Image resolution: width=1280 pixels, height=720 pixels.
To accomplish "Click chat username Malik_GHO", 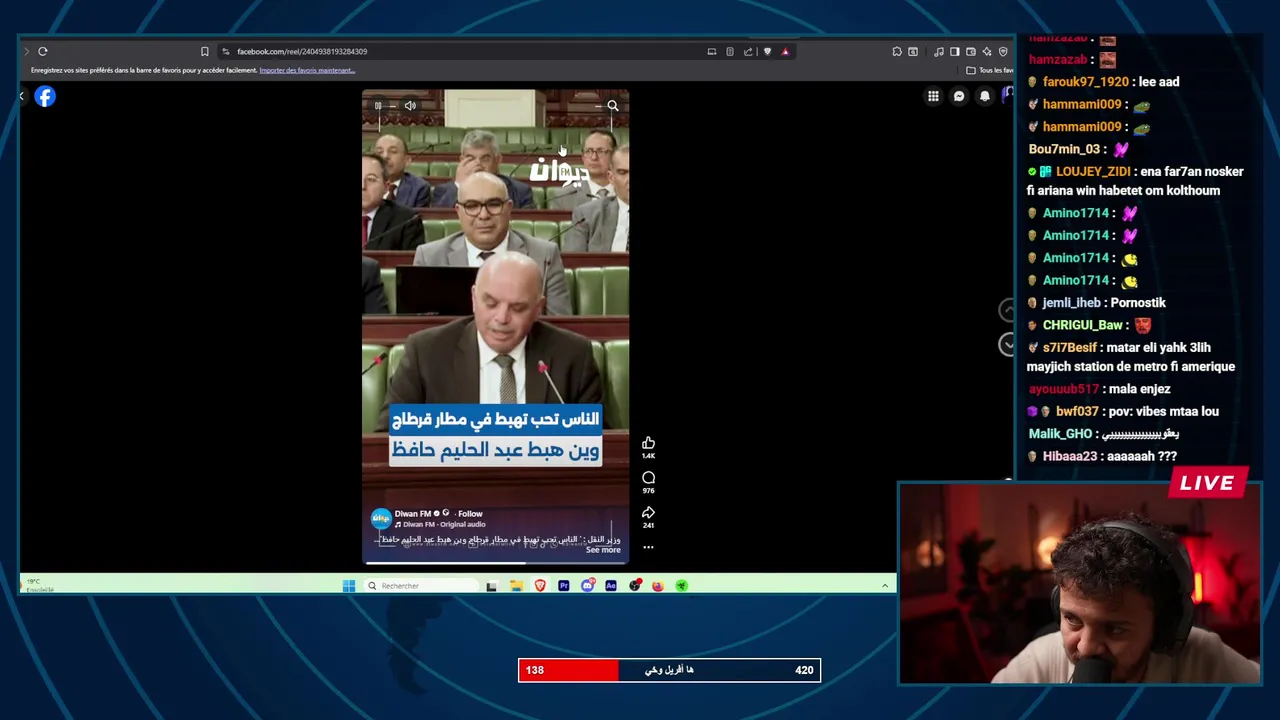I will coord(1060,434).
